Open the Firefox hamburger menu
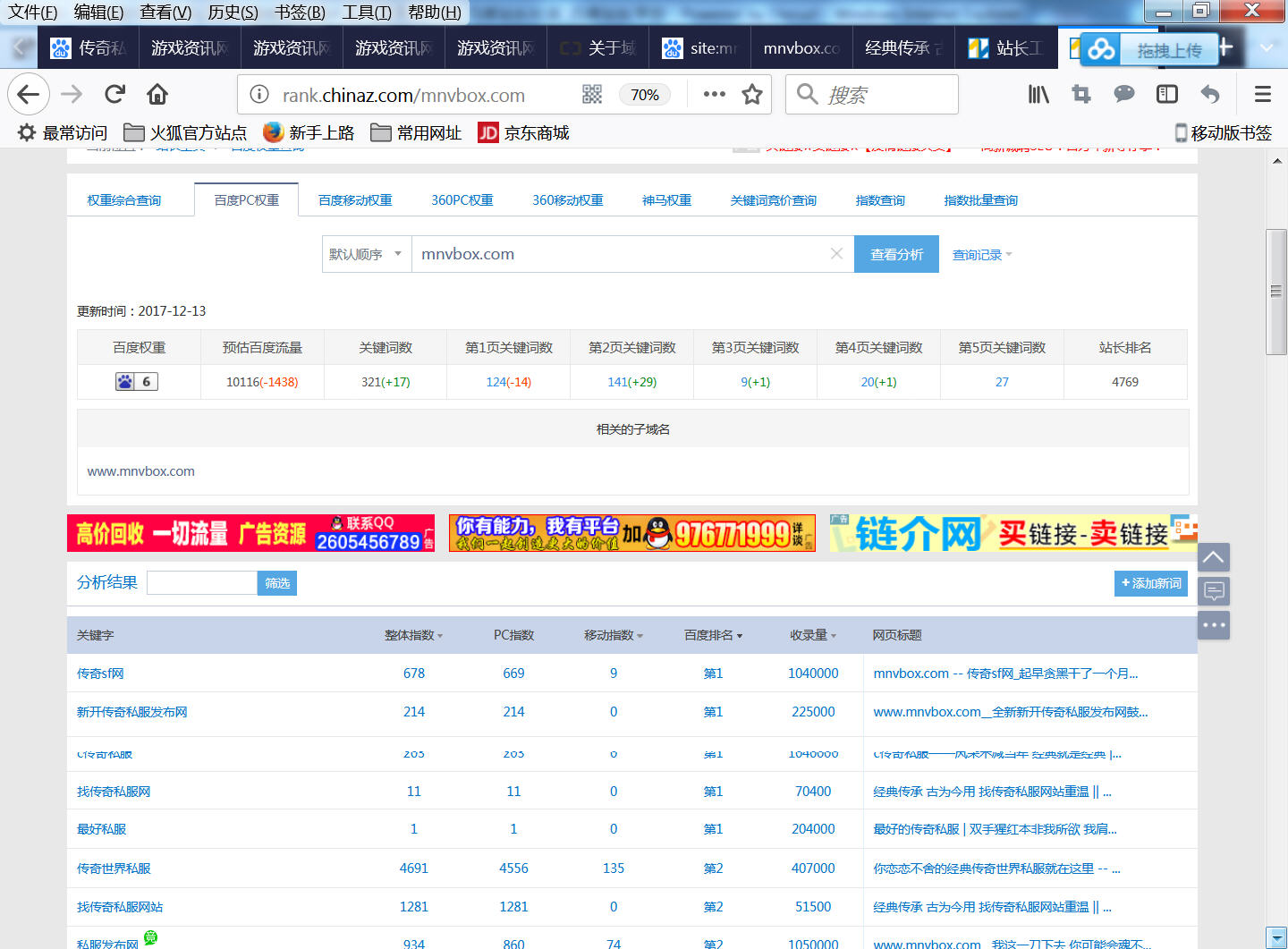 click(1263, 94)
